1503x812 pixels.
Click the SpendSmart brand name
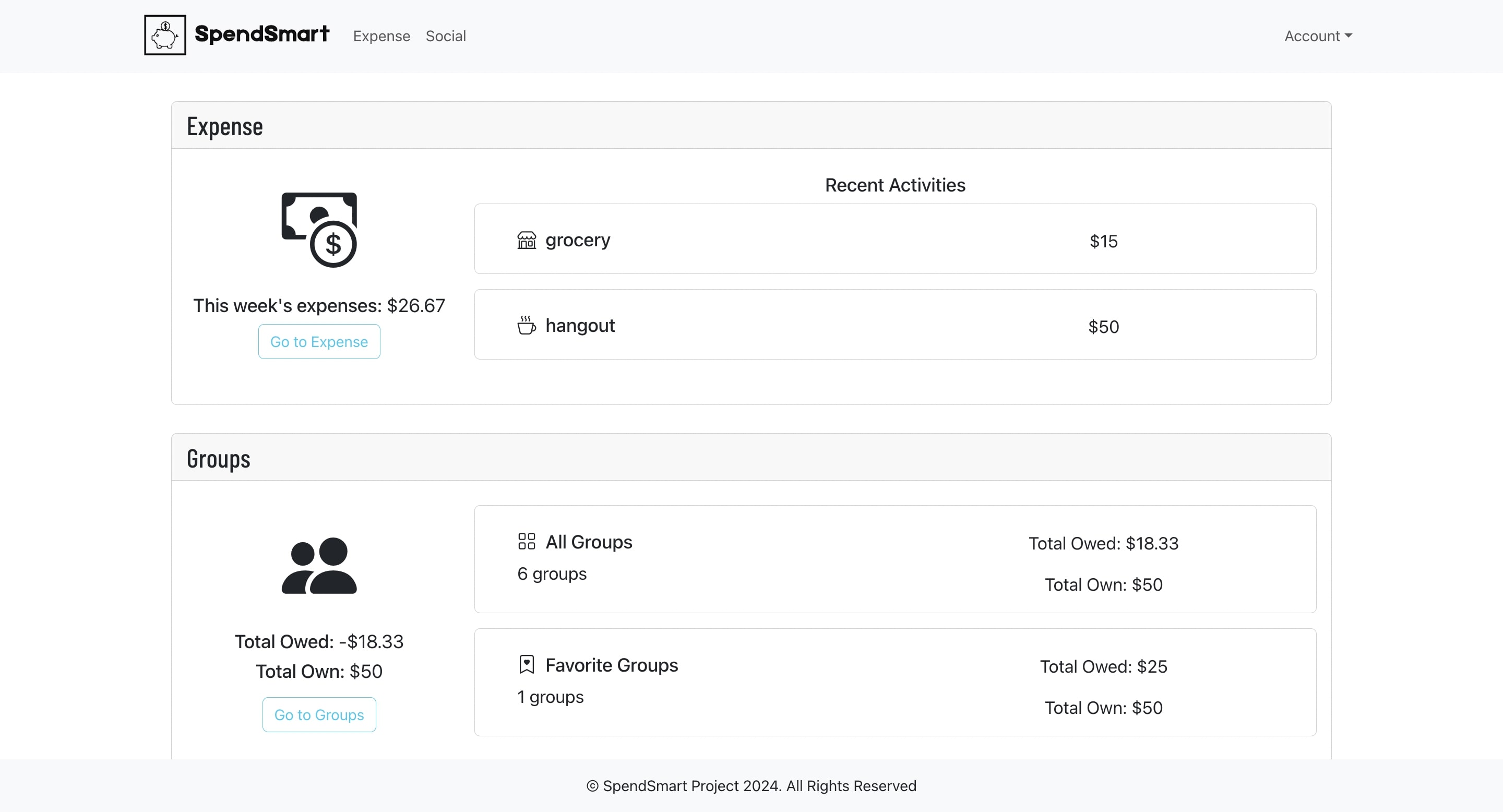coord(262,34)
